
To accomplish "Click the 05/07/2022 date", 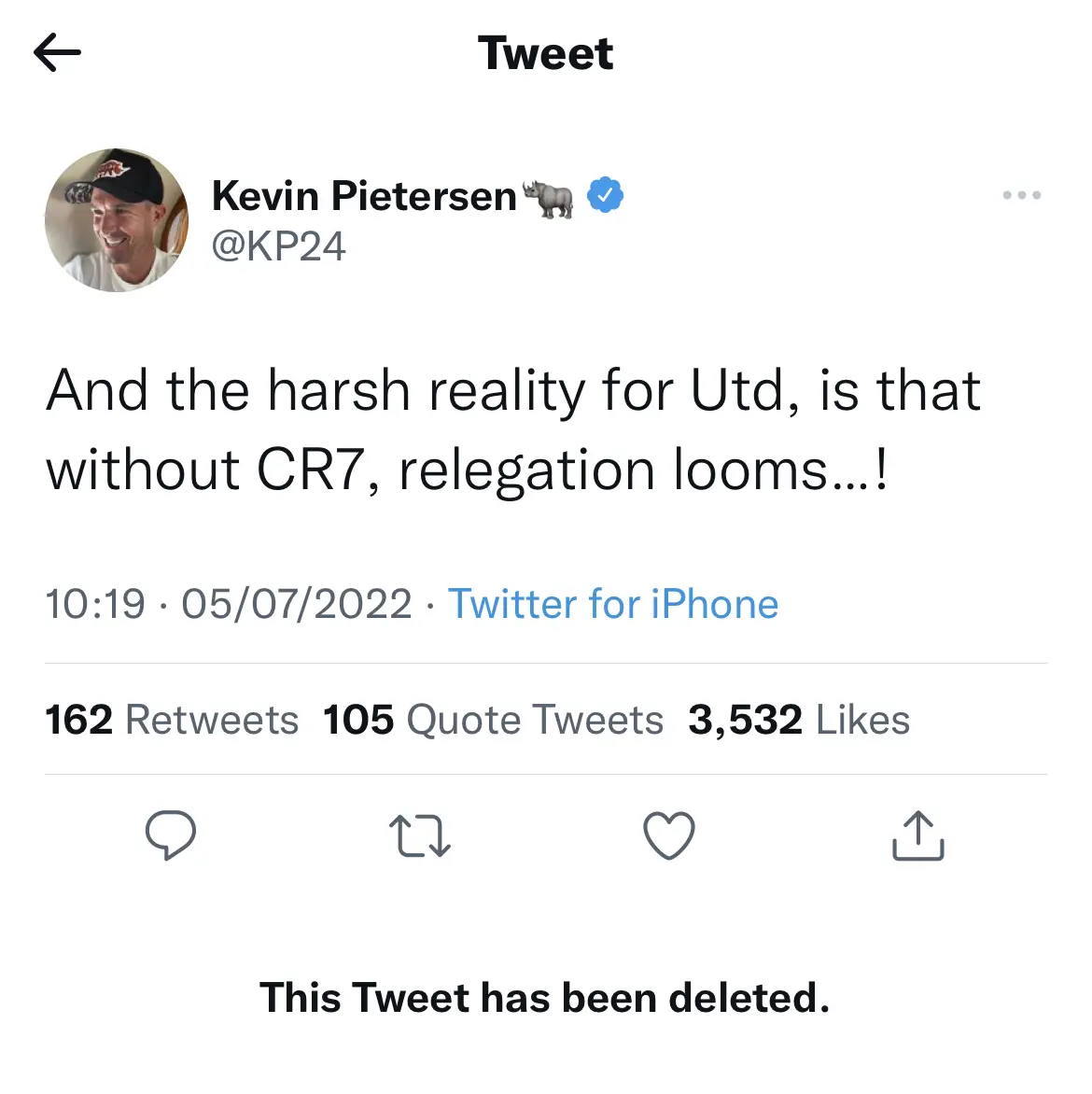I will [x=296, y=604].
